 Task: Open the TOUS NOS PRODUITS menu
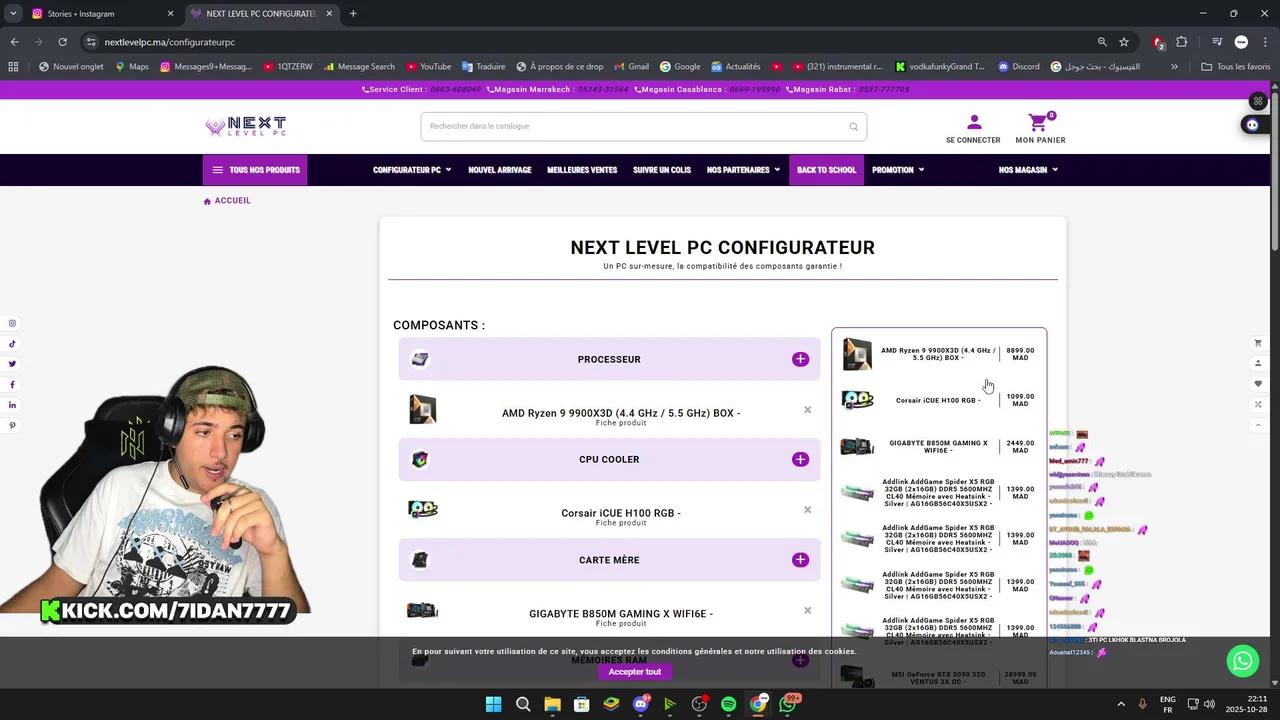[255, 170]
